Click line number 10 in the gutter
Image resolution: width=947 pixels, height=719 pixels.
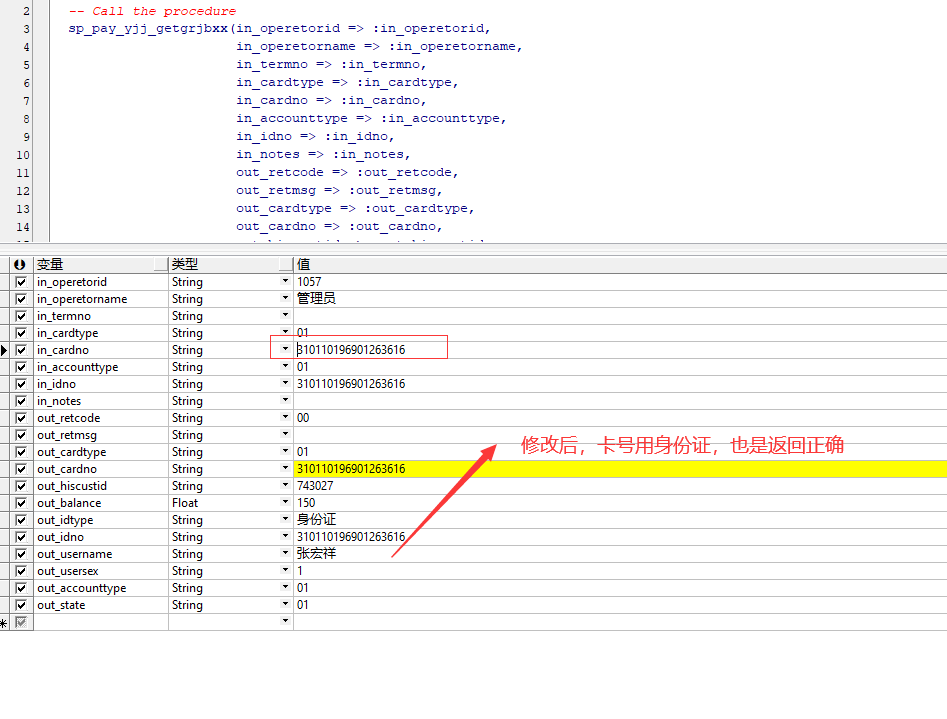tap(23, 155)
